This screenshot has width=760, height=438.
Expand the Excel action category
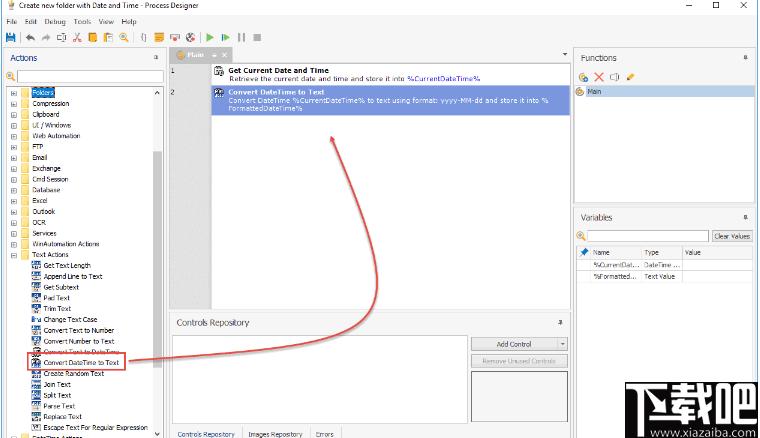click(14, 201)
